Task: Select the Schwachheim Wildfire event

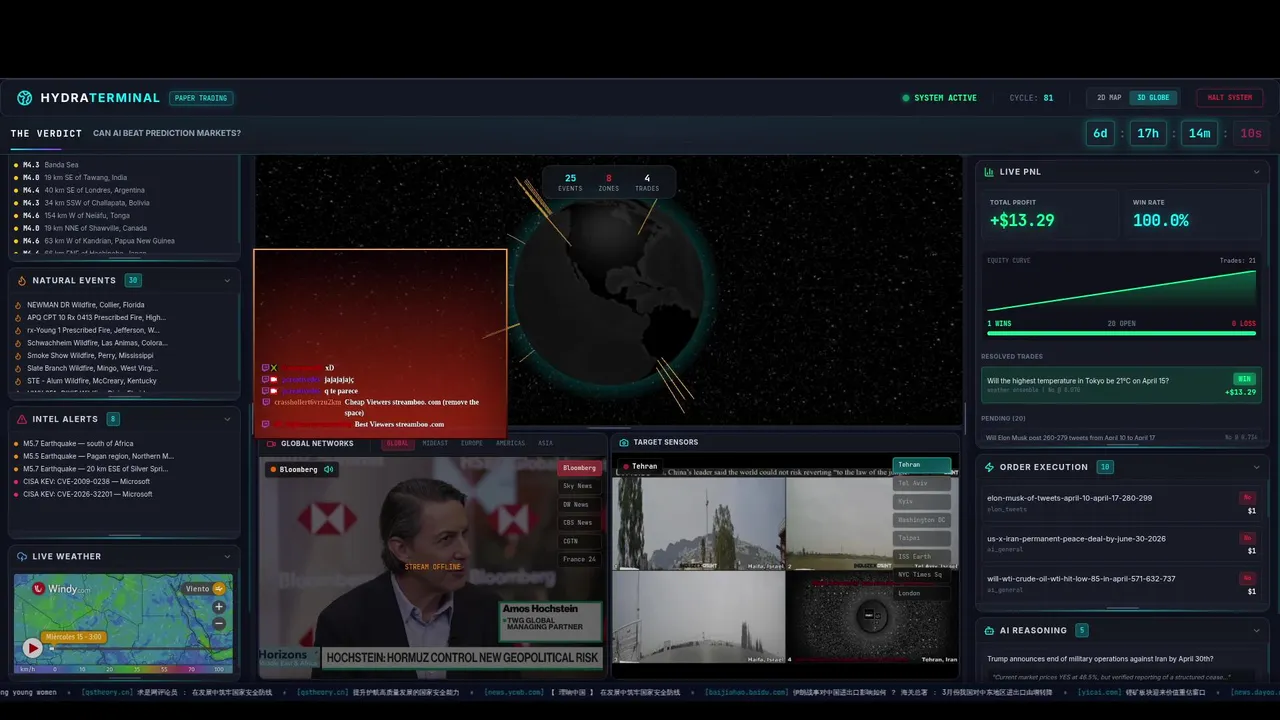Action: [99, 343]
